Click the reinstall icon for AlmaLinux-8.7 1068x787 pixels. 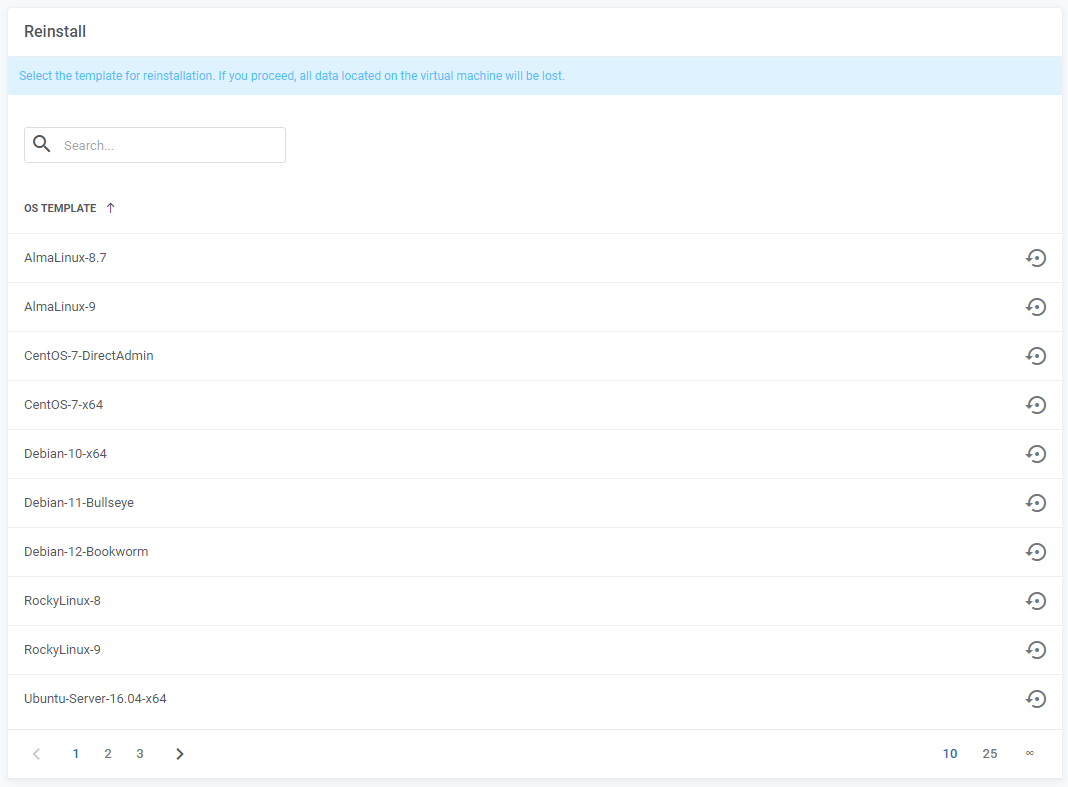[x=1036, y=257]
